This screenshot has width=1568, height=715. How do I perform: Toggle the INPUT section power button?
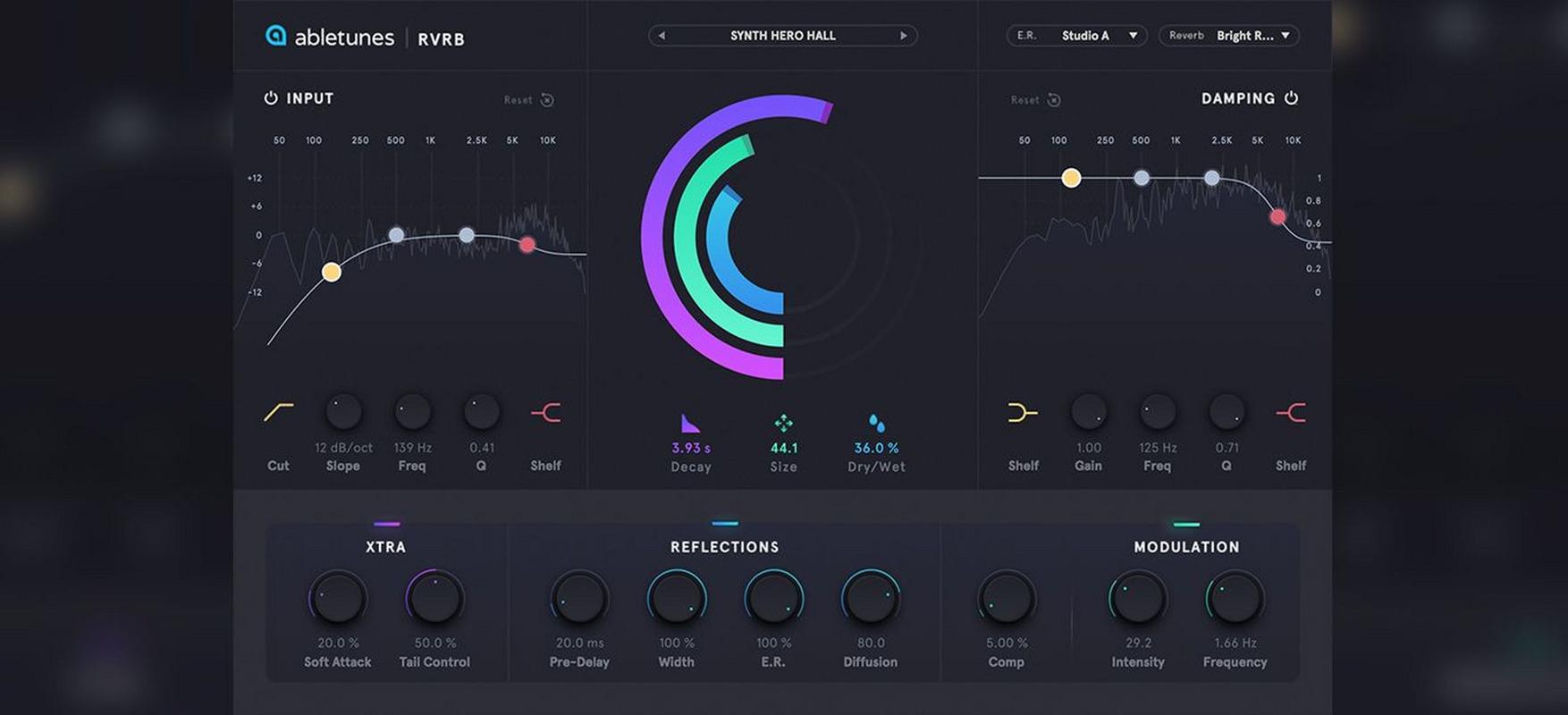271,98
